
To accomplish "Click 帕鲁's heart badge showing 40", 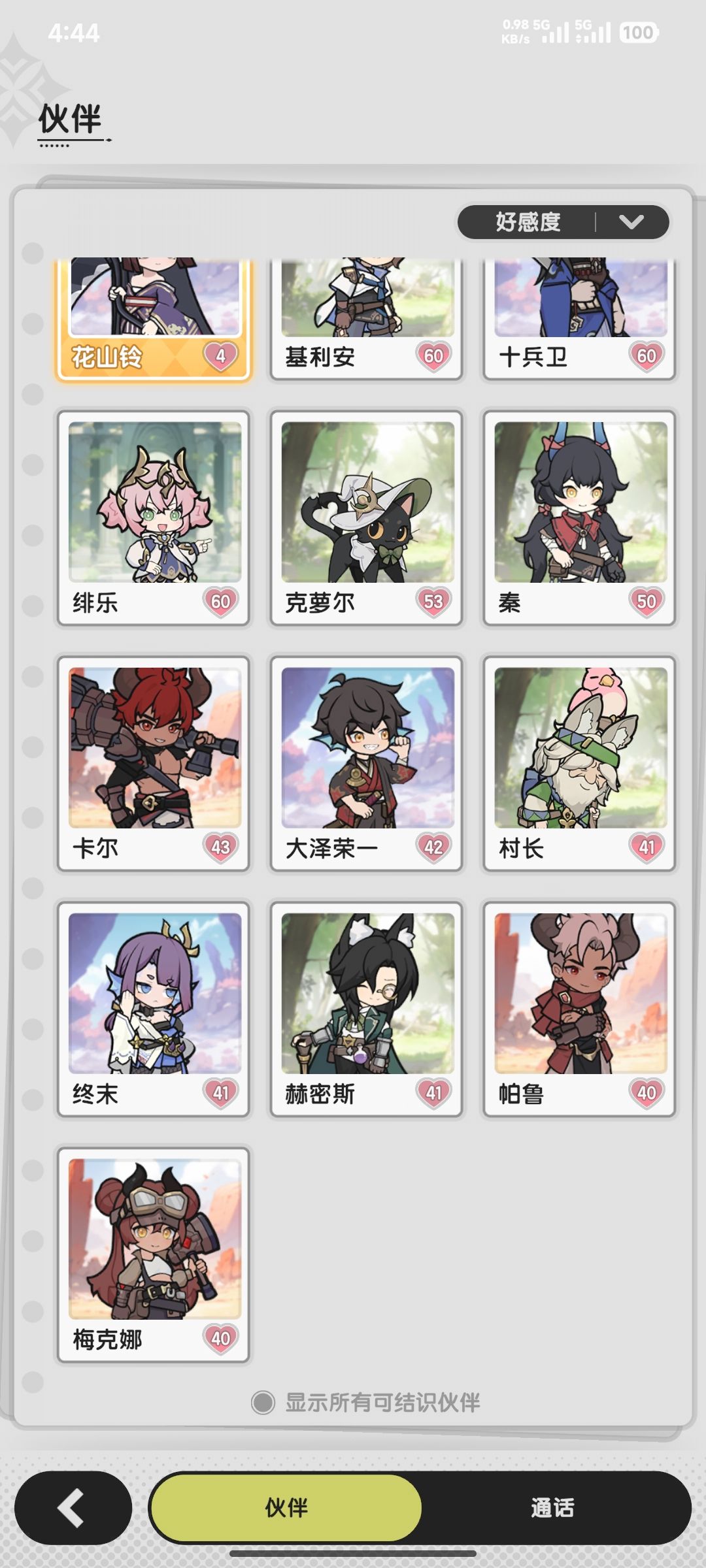I will [x=647, y=1093].
